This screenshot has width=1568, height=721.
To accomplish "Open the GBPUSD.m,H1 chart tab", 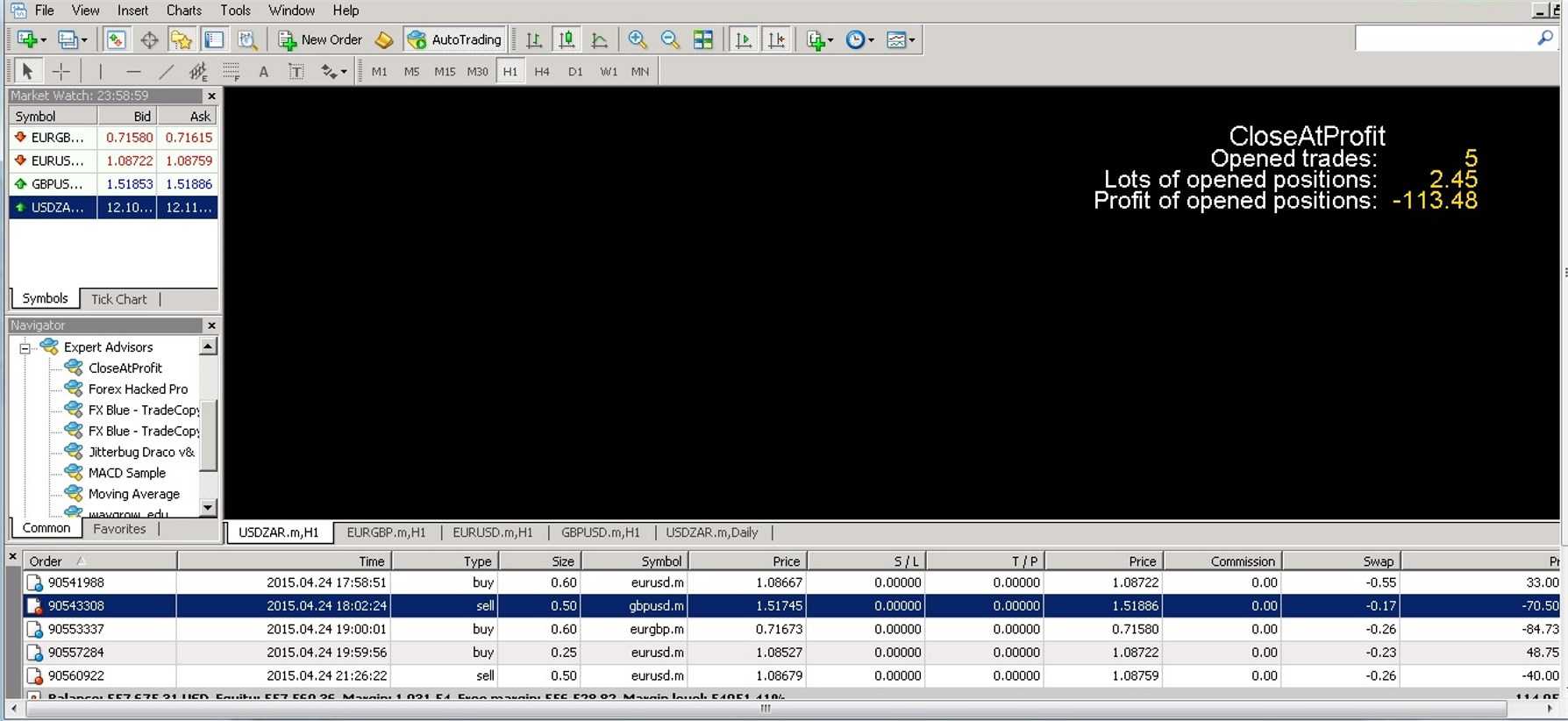I will tap(601, 532).
